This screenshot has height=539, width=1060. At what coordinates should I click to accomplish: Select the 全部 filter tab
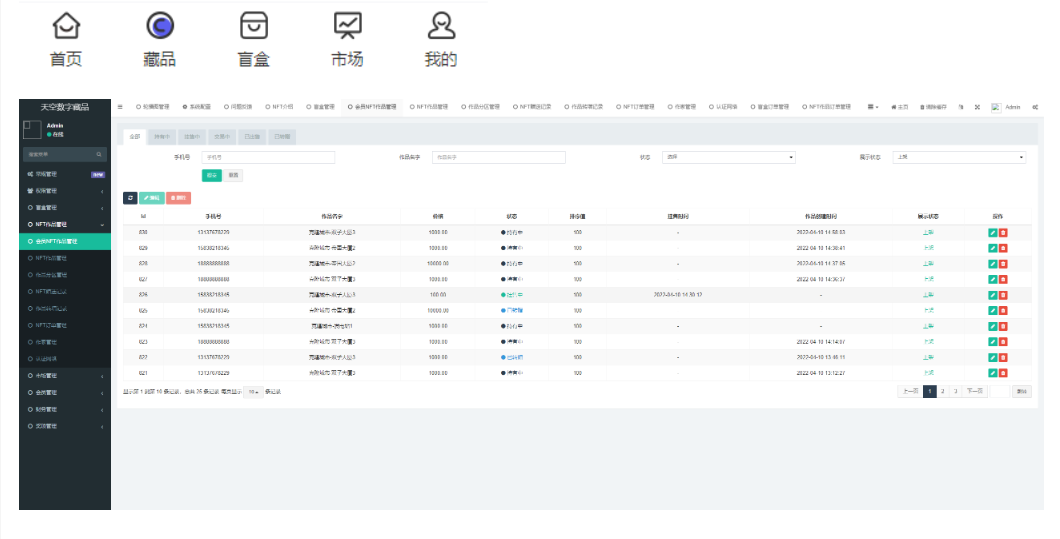coord(135,137)
